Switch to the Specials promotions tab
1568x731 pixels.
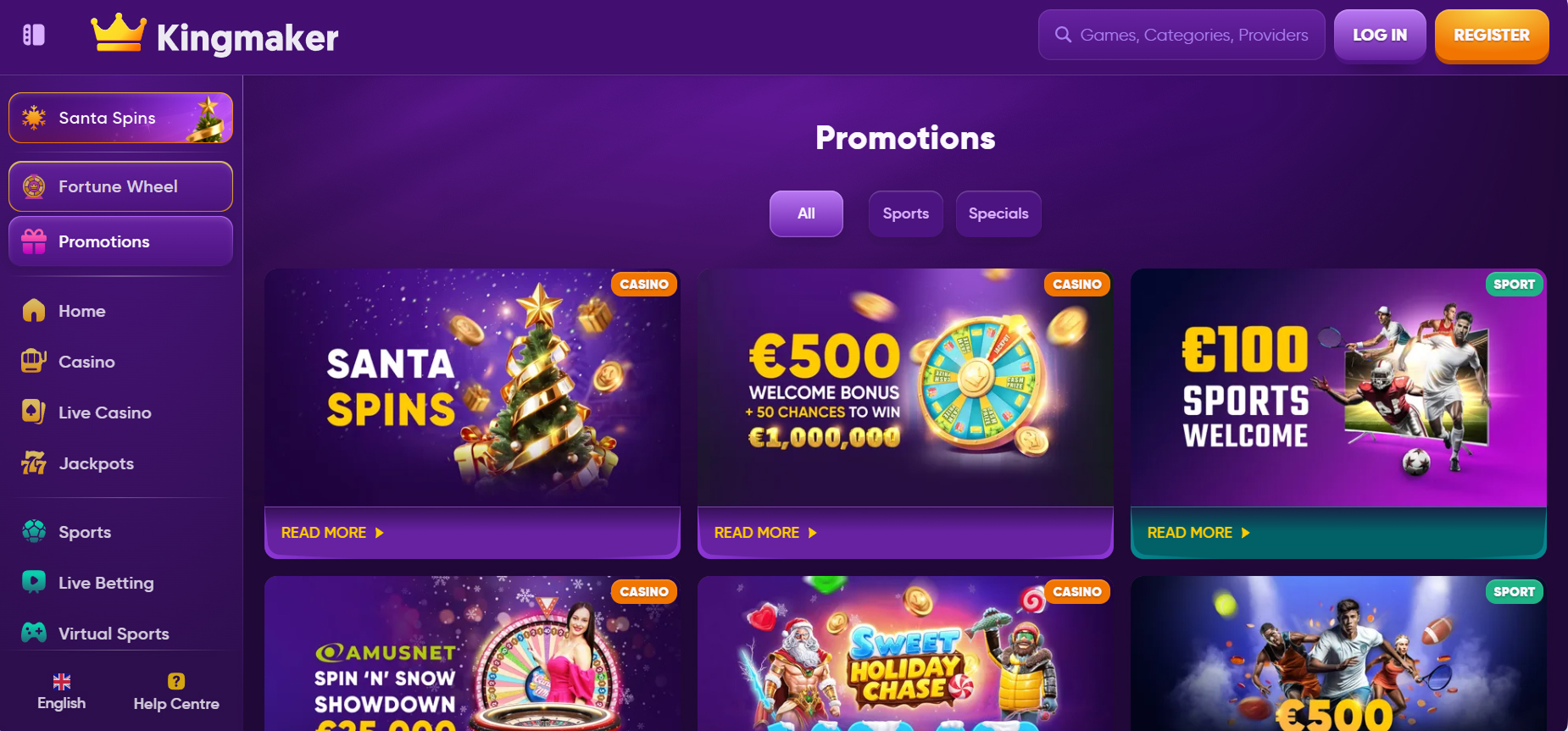pos(998,213)
